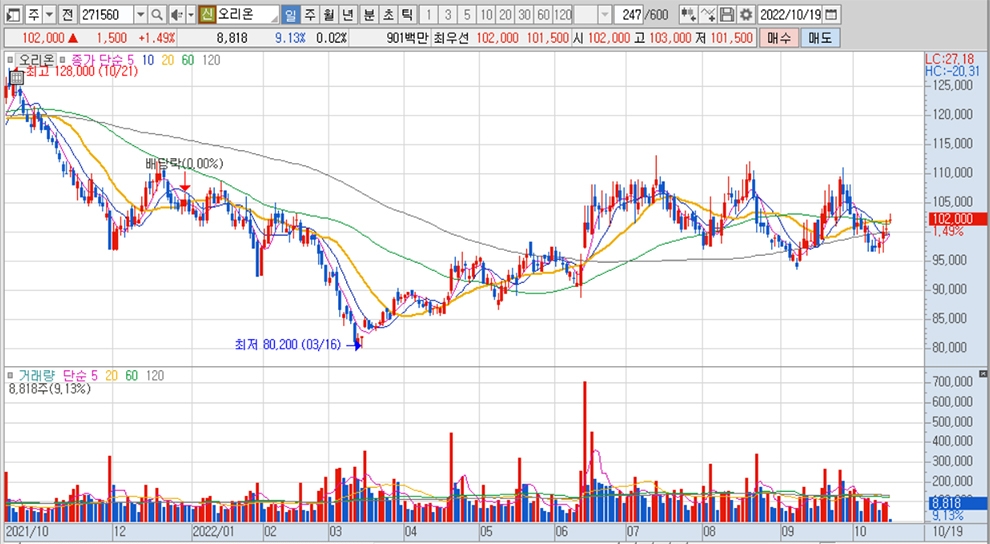Image resolution: width=990 pixels, height=544 pixels.
Task: Click the line chart tool icon
Action: (x=708, y=15)
